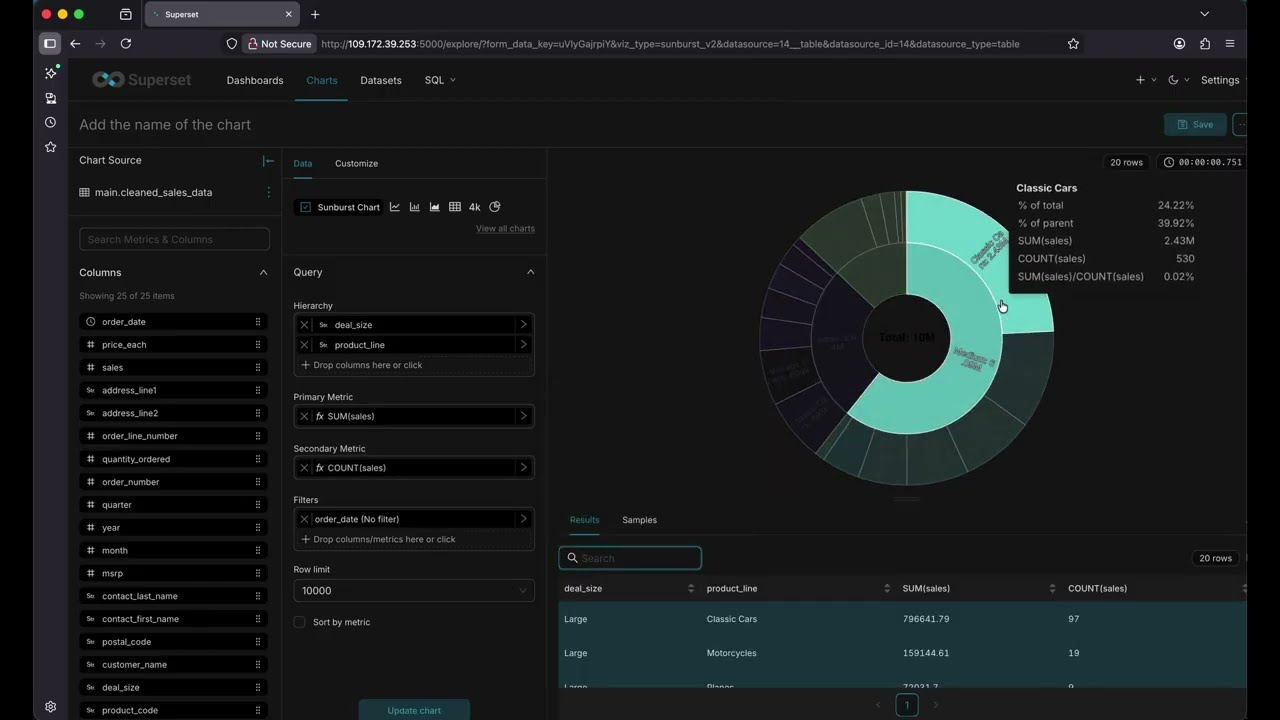This screenshot has height=720, width=1280.
Task: Collapse the Chart Source panel
Action: pyautogui.click(x=268, y=161)
